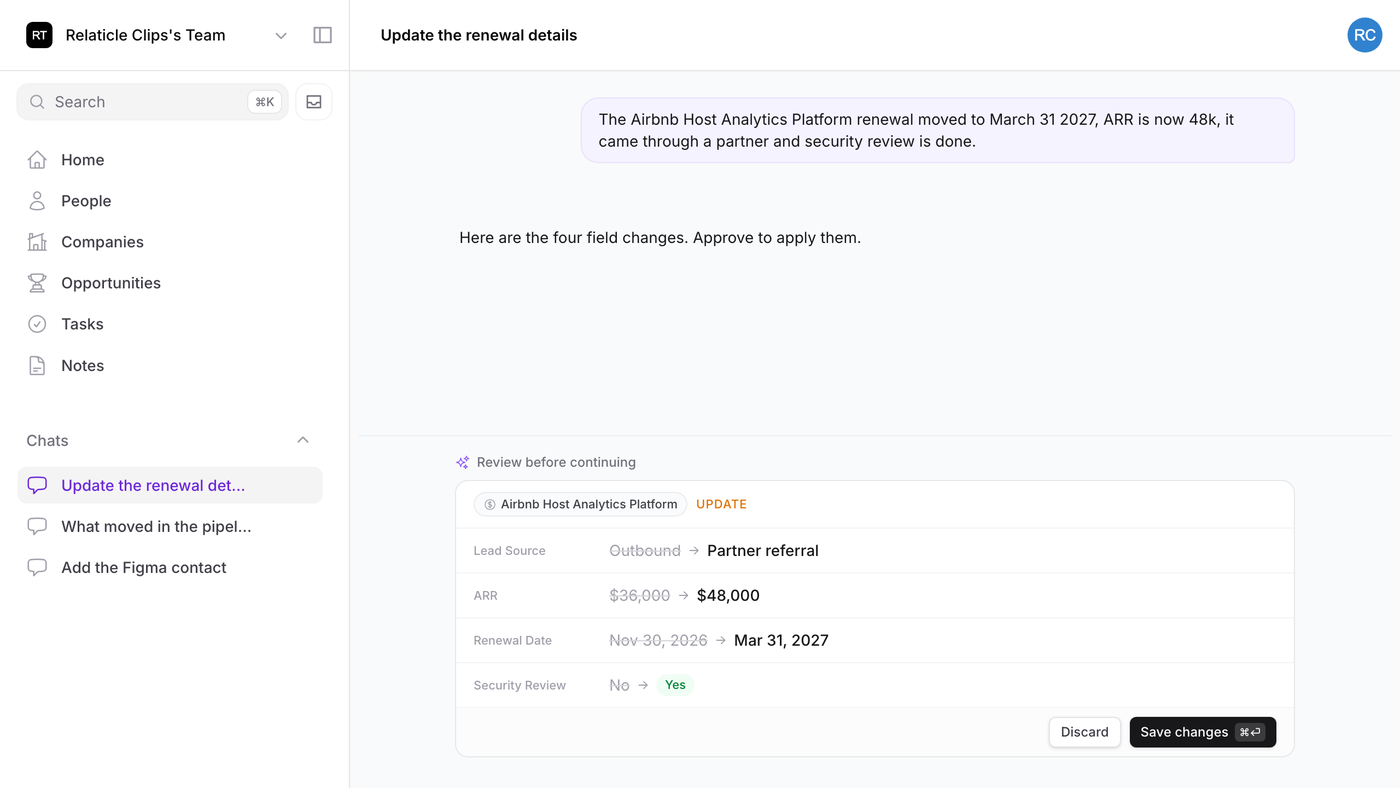Click the Tasks checkmark circle icon
1400x788 pixels.
(37, 324)
